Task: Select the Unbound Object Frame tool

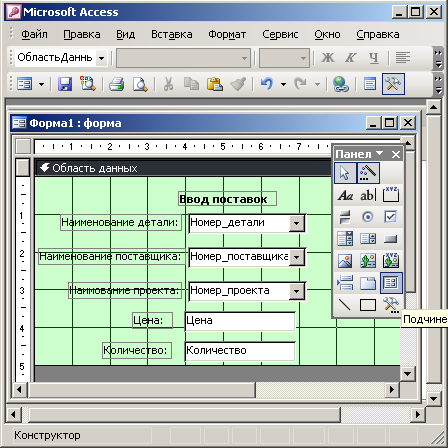Action: click(x=368, y=261)
